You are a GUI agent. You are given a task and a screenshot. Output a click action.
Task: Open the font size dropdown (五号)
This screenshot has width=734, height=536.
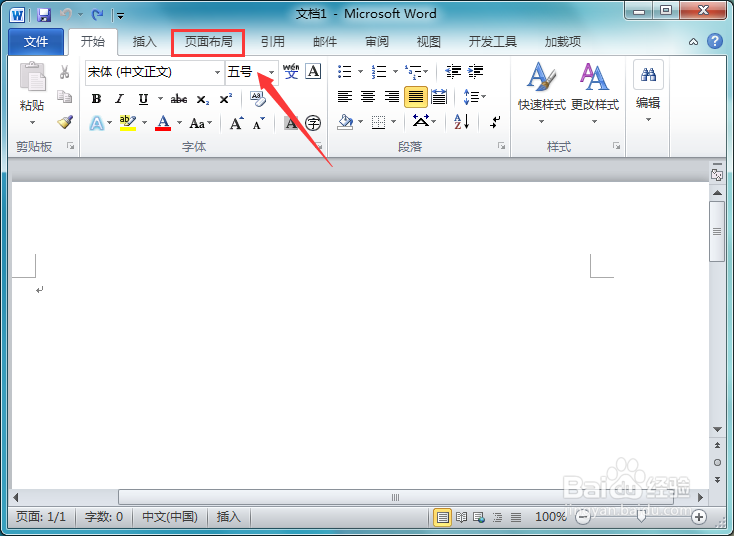(x=272, y=72)
